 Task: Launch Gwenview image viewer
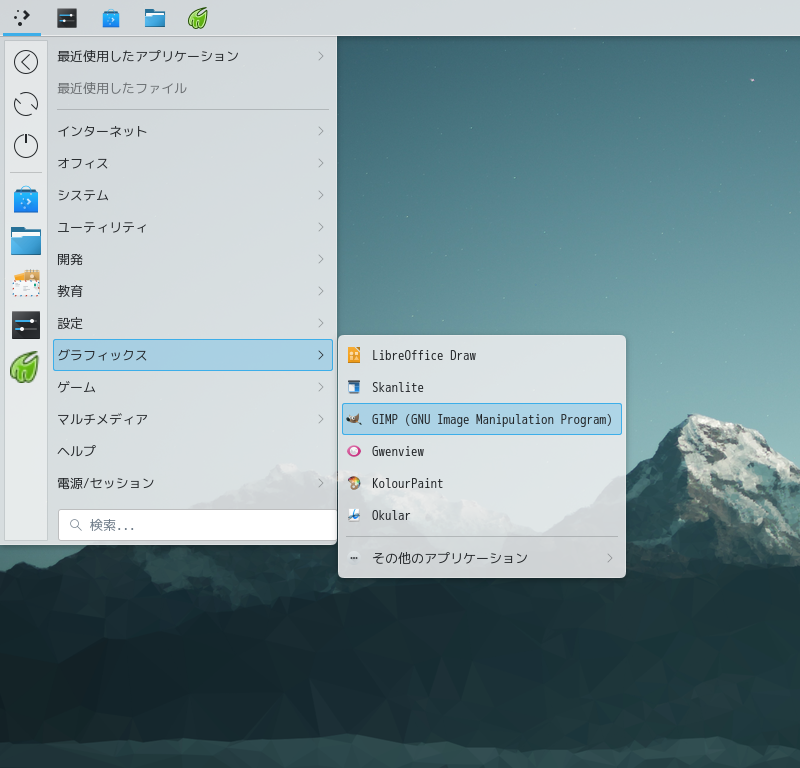click(x=482, y=451)
